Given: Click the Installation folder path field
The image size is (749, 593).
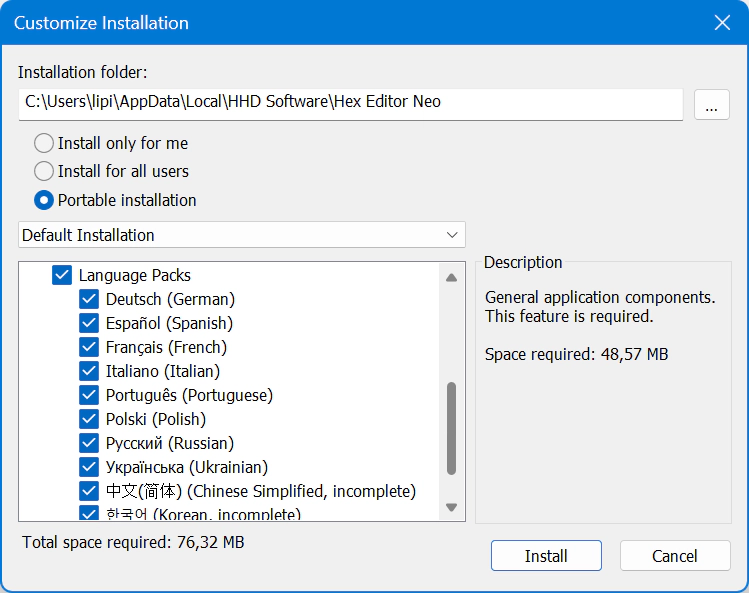Looking at the screenshot, I should point(350,102).
